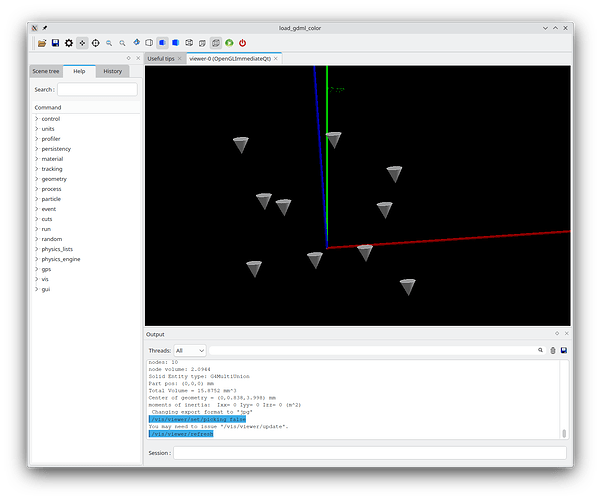This screenshot has width=601, height=500.
Task: Close the viewer-0 tab
Action: point(276,58)
